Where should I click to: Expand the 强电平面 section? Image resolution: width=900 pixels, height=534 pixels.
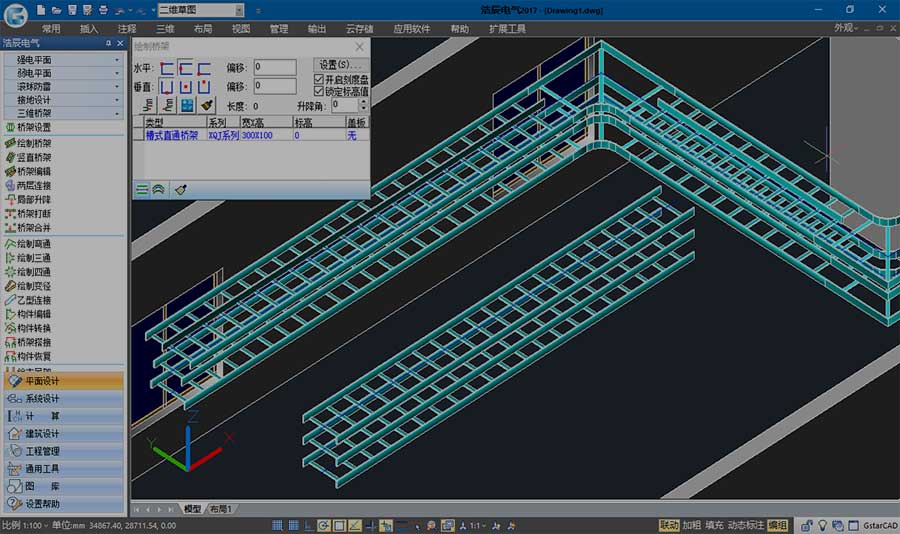(x=62, y=60)
